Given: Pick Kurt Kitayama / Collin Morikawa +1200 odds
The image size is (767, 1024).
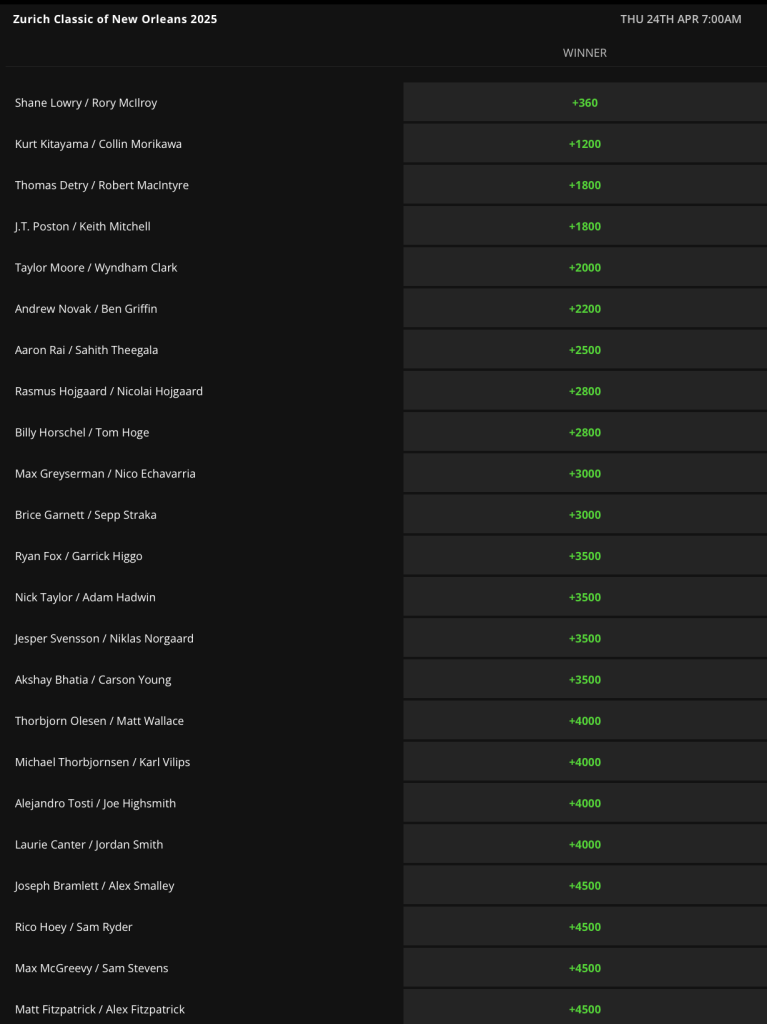Looking at the screenshot, I should tap(585, 144).
